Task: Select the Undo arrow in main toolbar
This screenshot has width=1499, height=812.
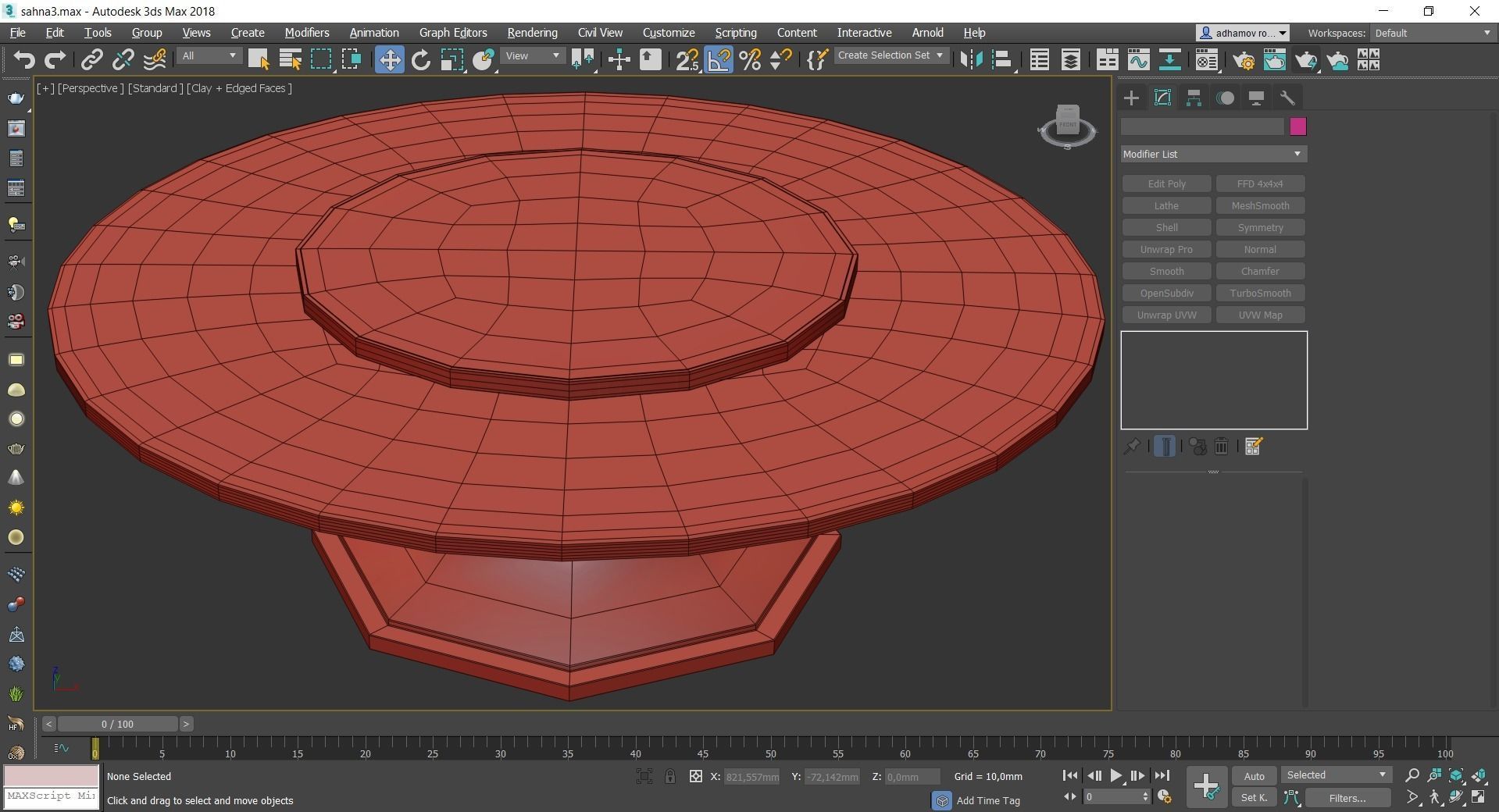Action: click(24, 60)
